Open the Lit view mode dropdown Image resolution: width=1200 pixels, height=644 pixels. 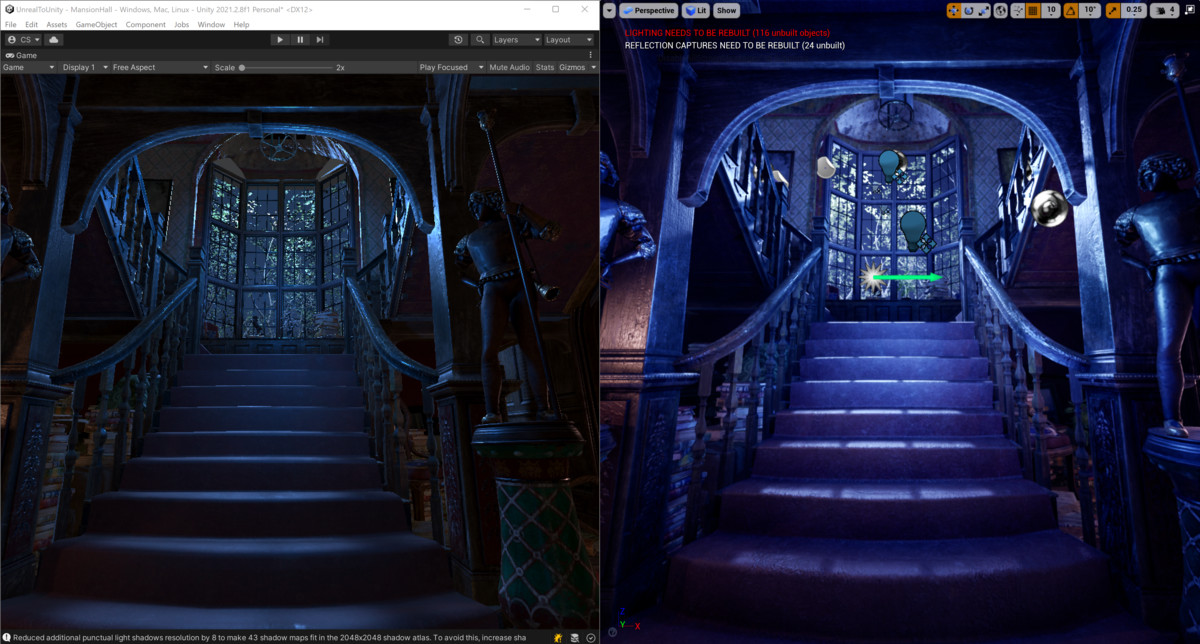point(695,10)
